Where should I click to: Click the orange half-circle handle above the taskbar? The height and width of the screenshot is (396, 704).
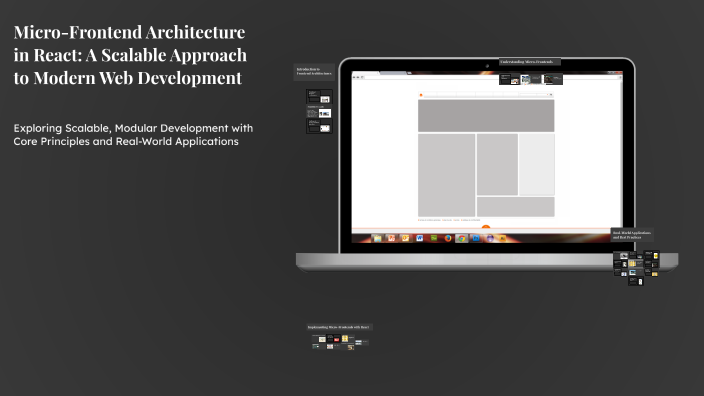pyautogui.click(x=486, y=227)
